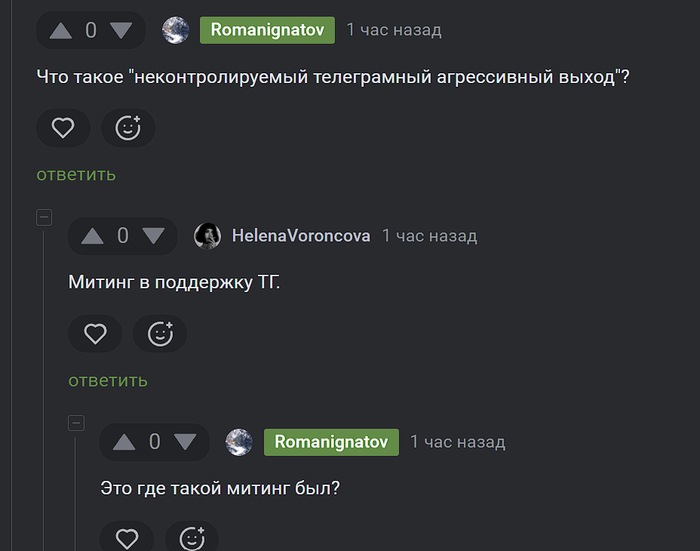Collapse the nested Romanignatov reply branch
The image size is (700, 551).
(76, 423)
